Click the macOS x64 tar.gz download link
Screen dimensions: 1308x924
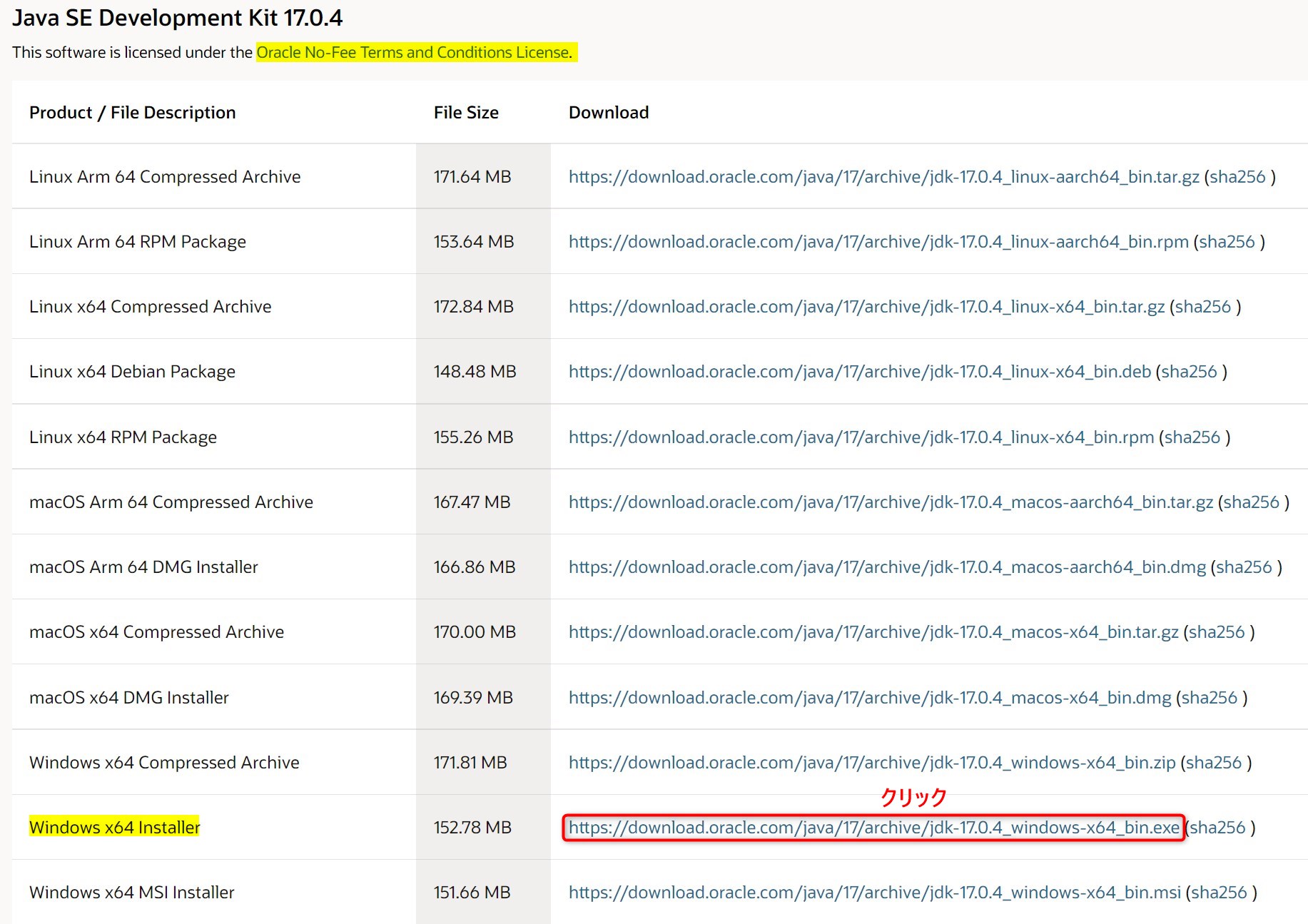(873, 632)
